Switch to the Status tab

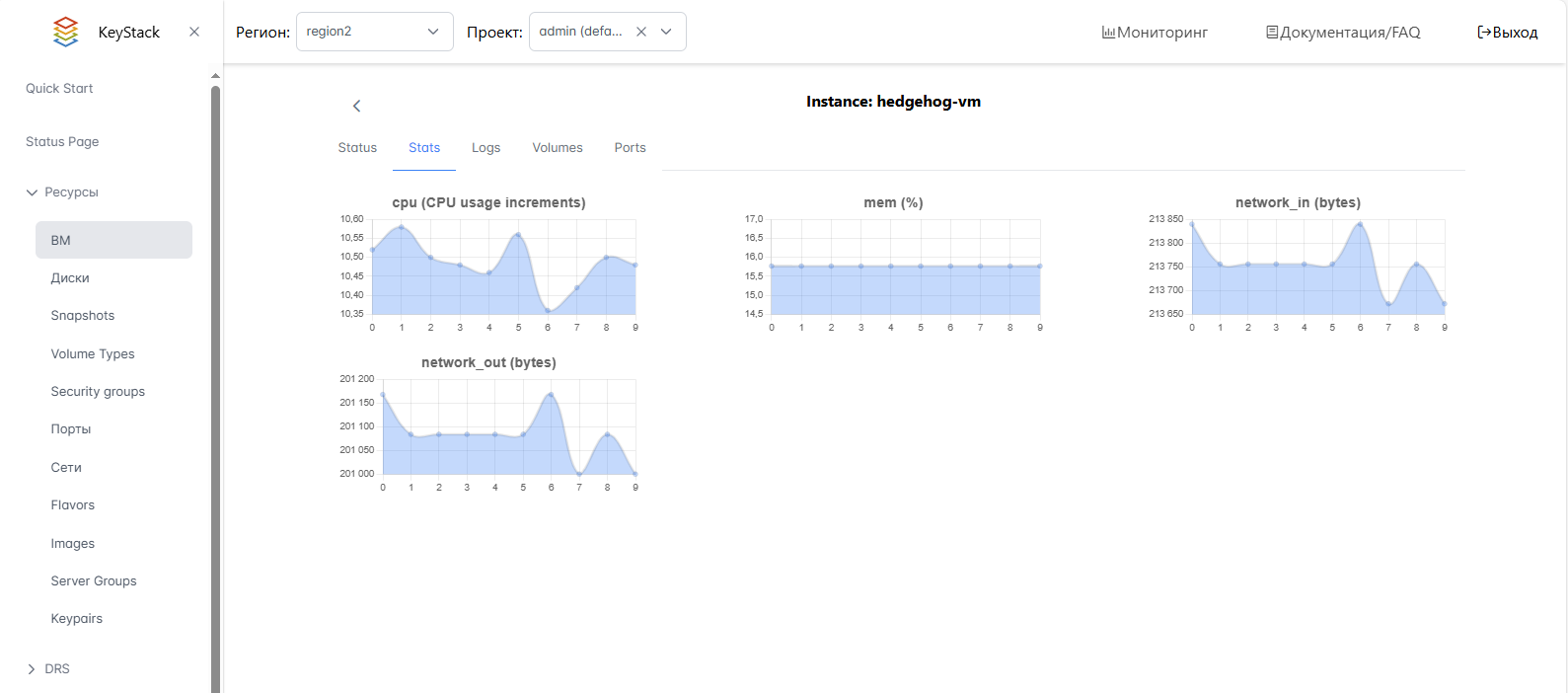pyautogui.click(x=357, y=148)
